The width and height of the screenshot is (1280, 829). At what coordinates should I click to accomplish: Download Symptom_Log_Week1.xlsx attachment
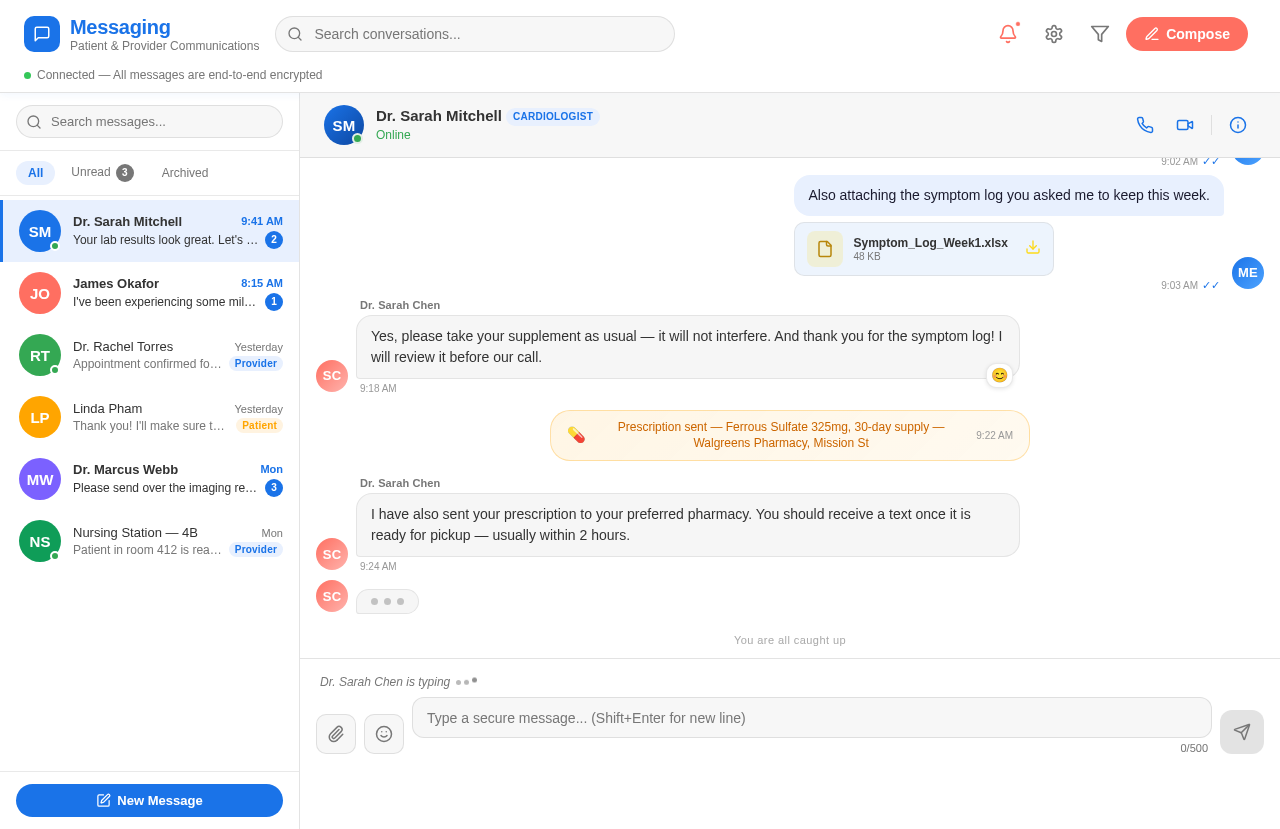[x=1033, y=247]
